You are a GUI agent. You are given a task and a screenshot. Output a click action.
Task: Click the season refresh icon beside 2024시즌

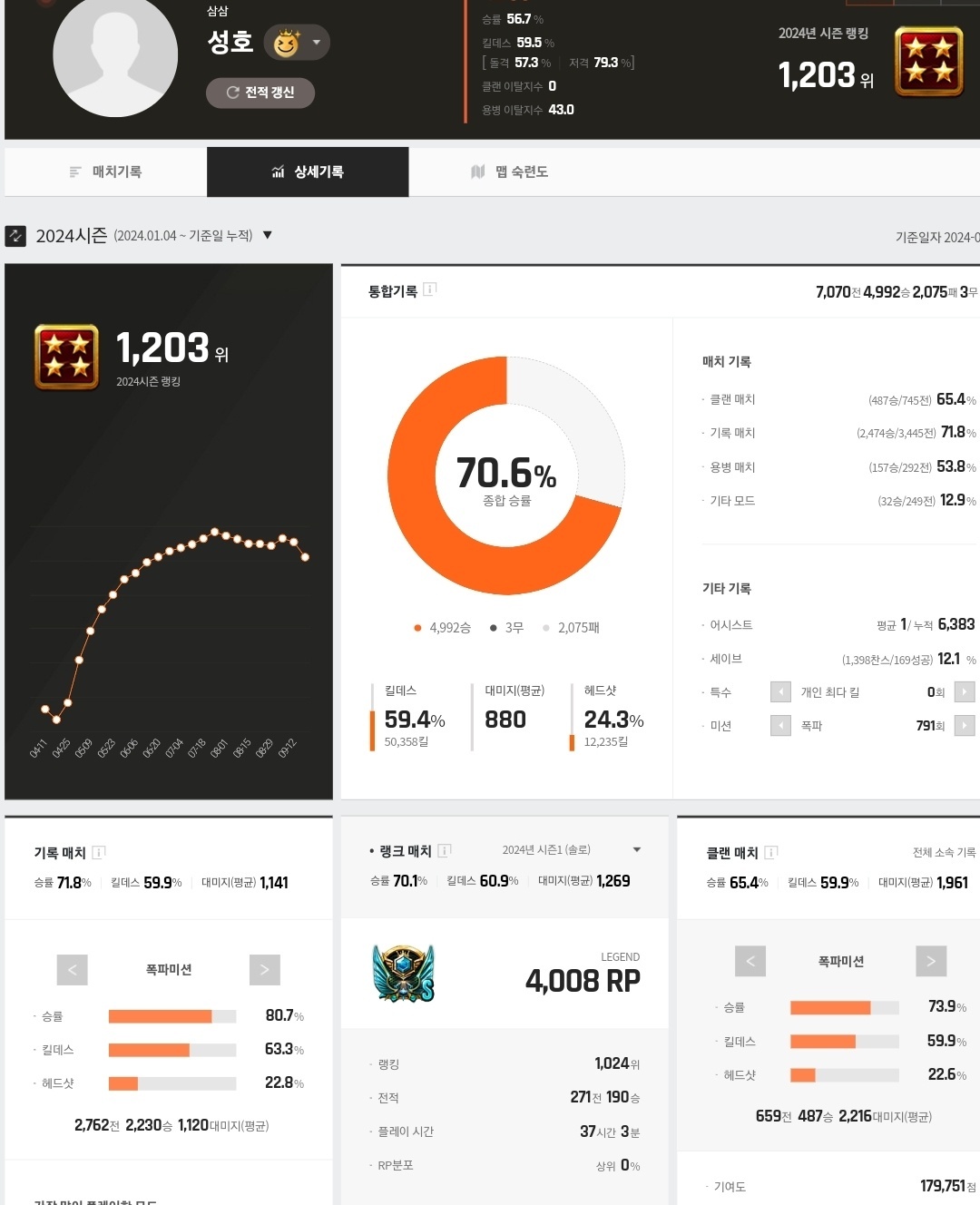click(15, 236)
